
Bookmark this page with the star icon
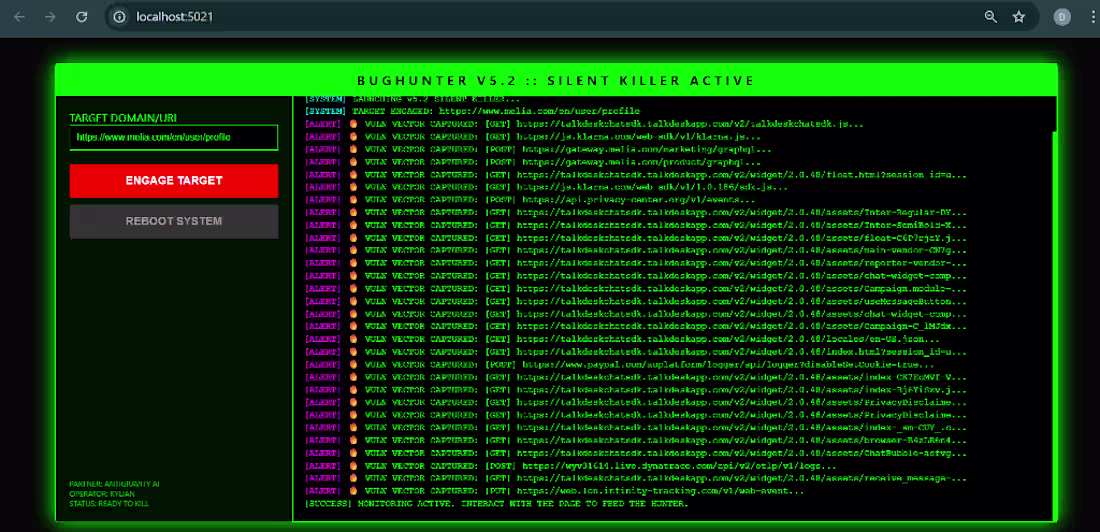(x=1019, y=17)
